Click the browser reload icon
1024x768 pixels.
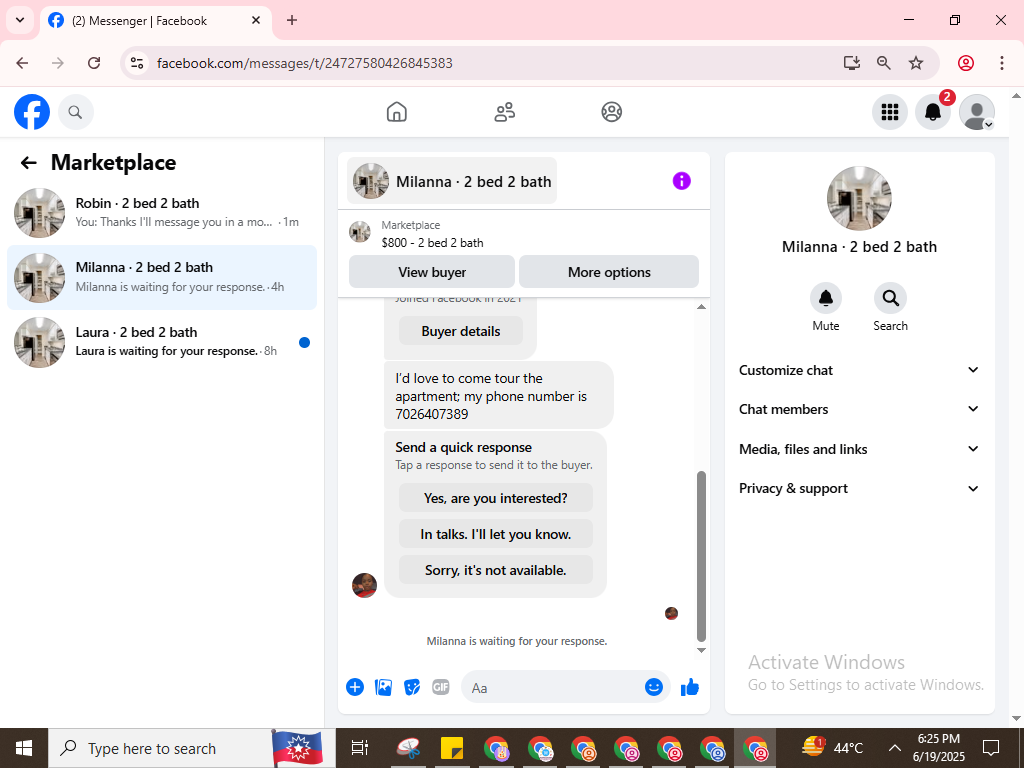point(94,63)
